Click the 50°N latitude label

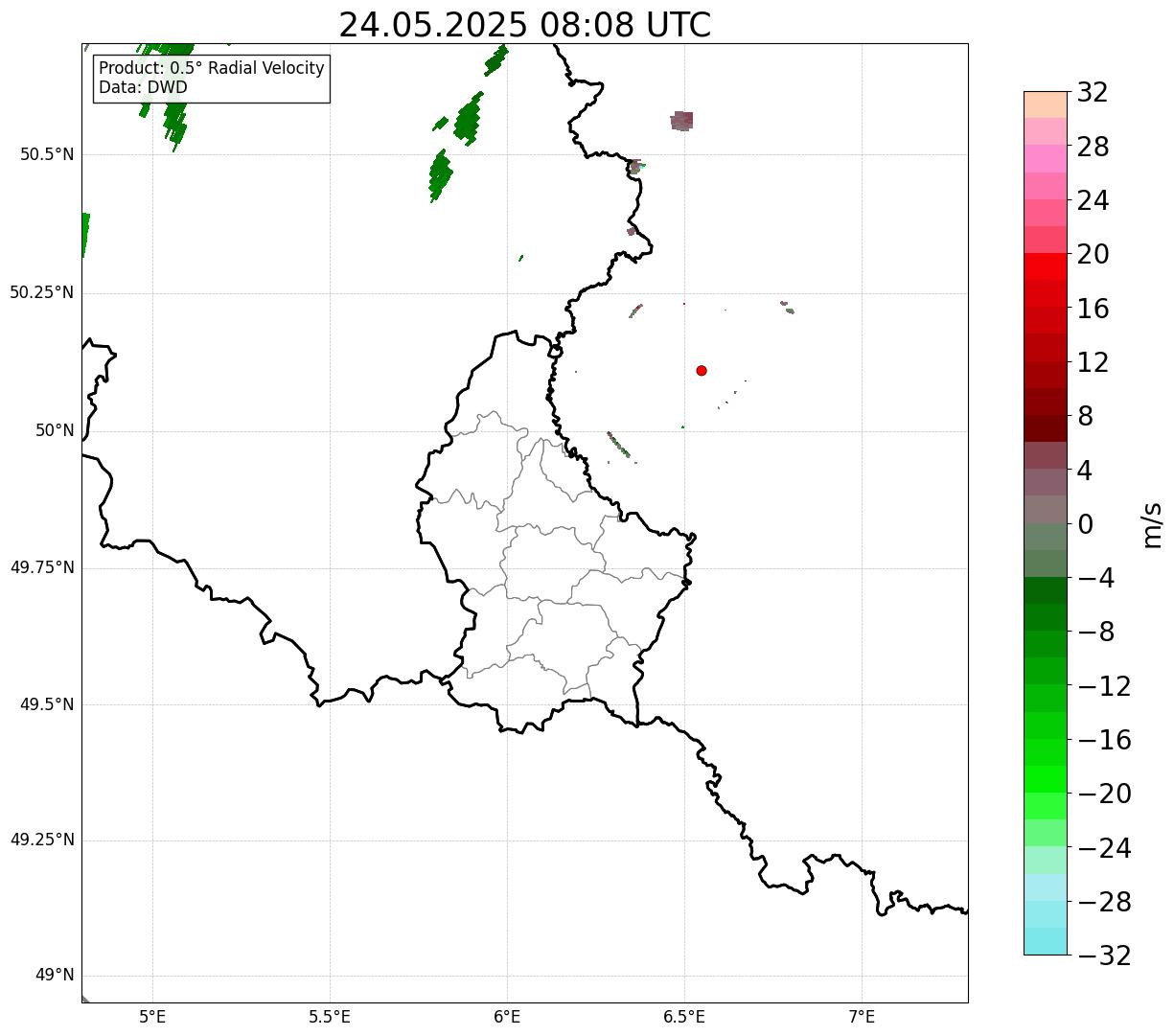[x=55, y=431]
